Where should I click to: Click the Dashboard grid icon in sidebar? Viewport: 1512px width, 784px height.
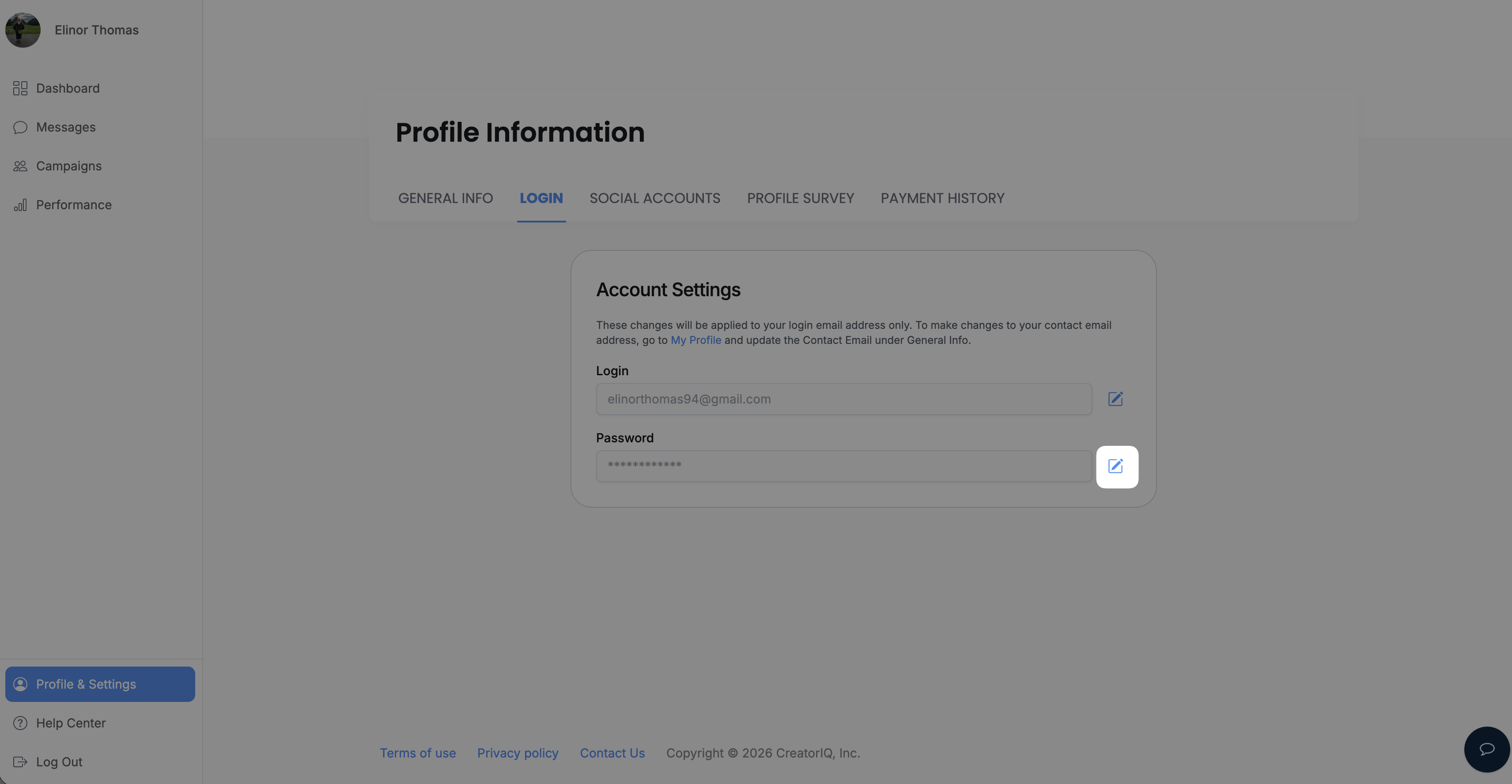click(x=21, y=88)
